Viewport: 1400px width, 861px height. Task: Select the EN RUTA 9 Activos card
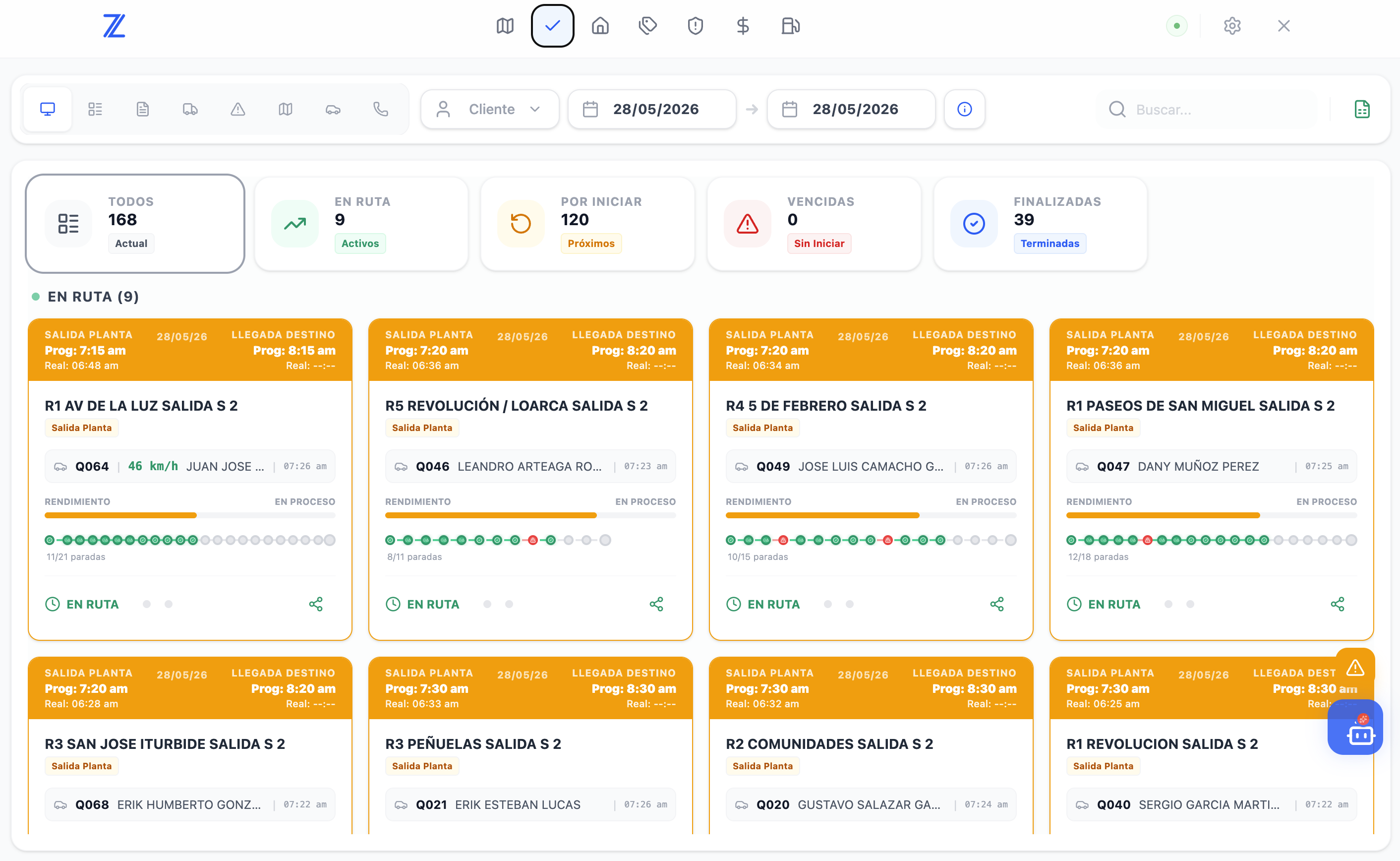361,224
